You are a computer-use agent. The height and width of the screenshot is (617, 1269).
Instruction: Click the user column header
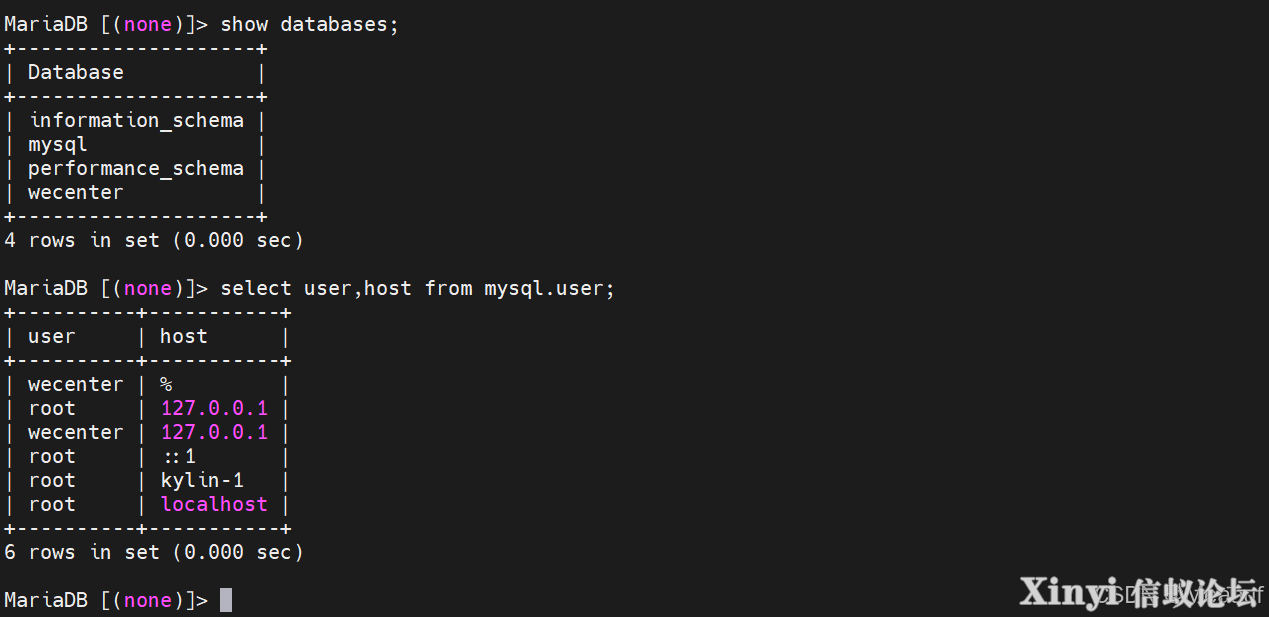52,336
